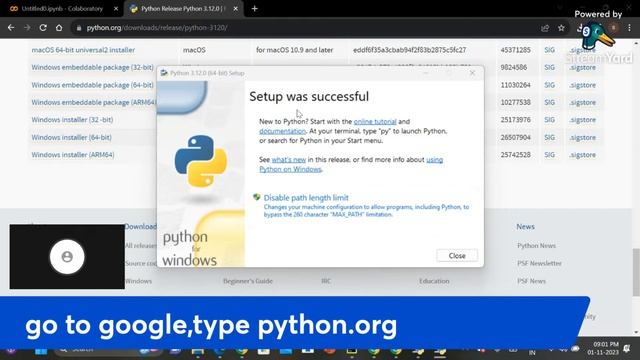Select the Python Release Python 3.12.0 tab
The image size is (640, 360).
(x=182, y=9)
